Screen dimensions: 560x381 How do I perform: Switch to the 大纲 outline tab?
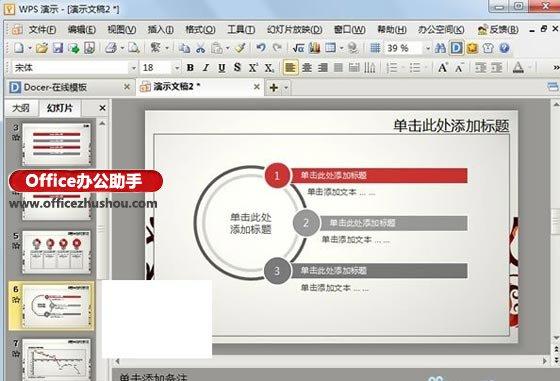click(x=21, y=108)
